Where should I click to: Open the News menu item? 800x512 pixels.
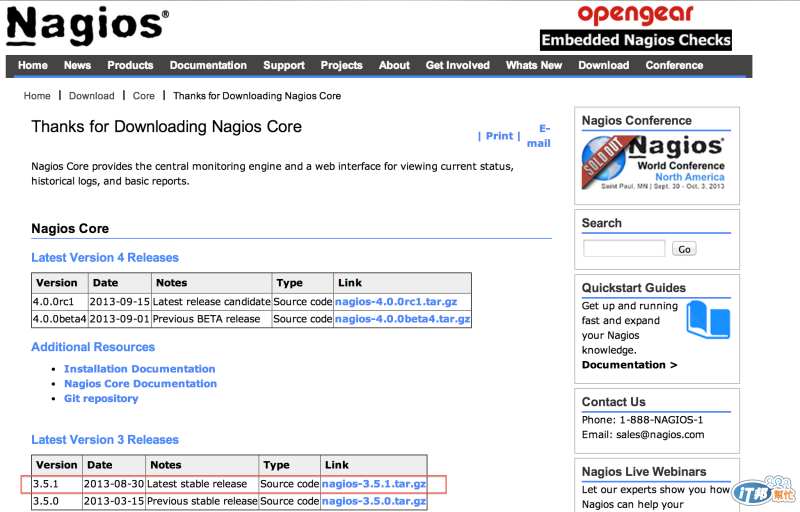point(78,65)
